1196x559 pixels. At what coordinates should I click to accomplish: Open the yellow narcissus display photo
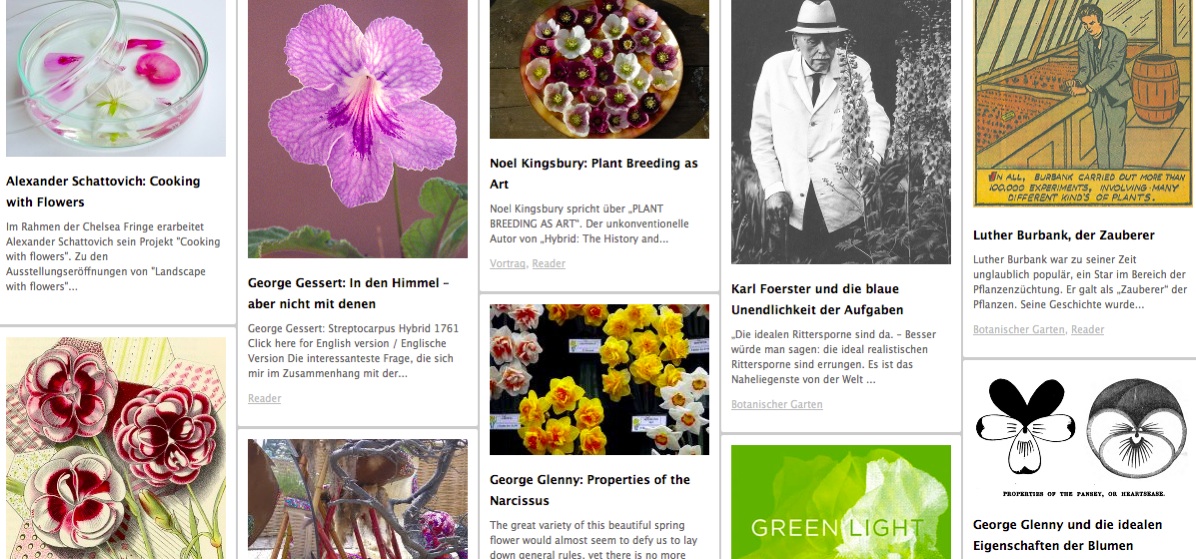(600, 379)
